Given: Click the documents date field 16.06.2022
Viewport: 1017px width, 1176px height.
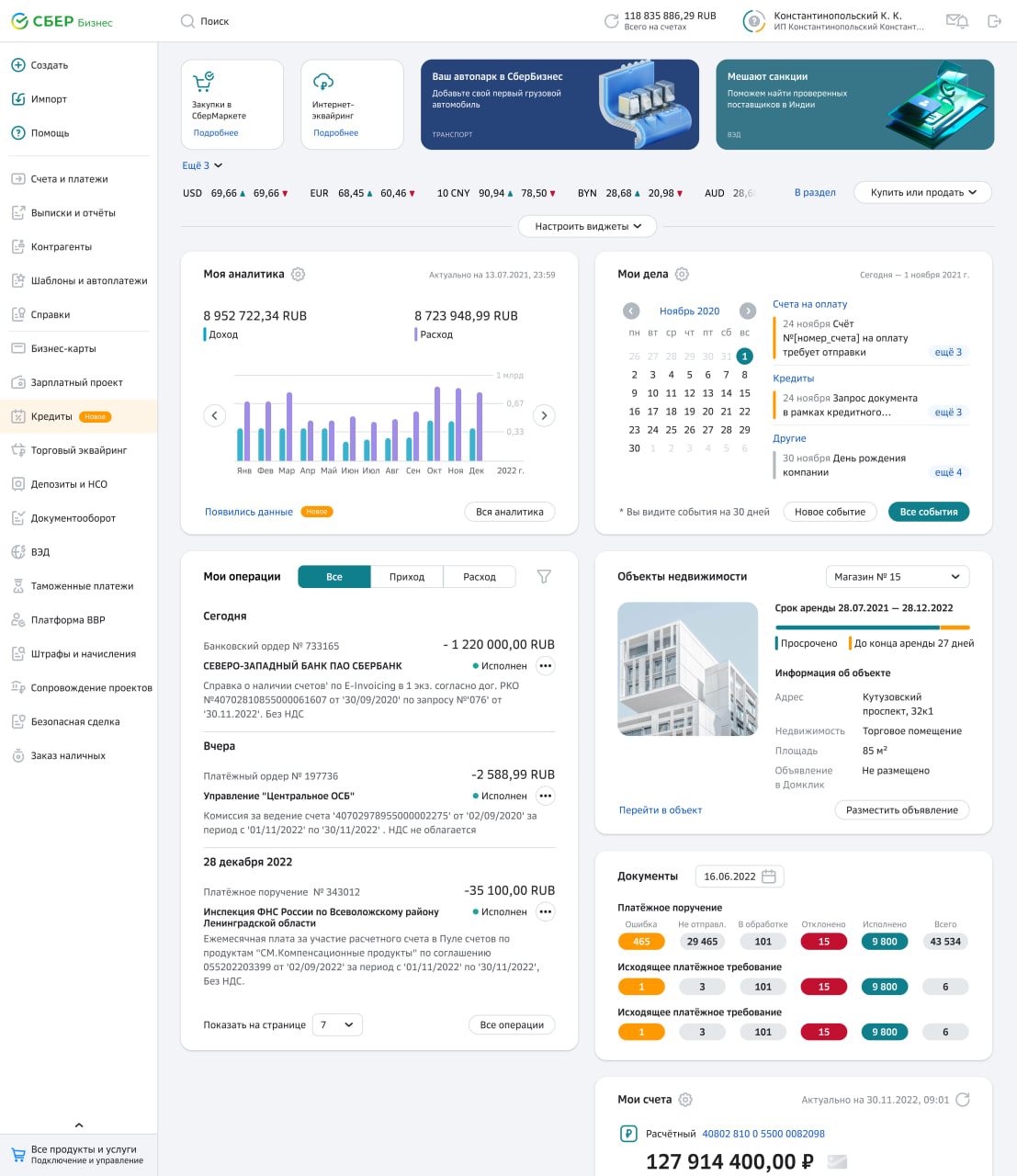Looking at the screenshot, I should (739, 876).
